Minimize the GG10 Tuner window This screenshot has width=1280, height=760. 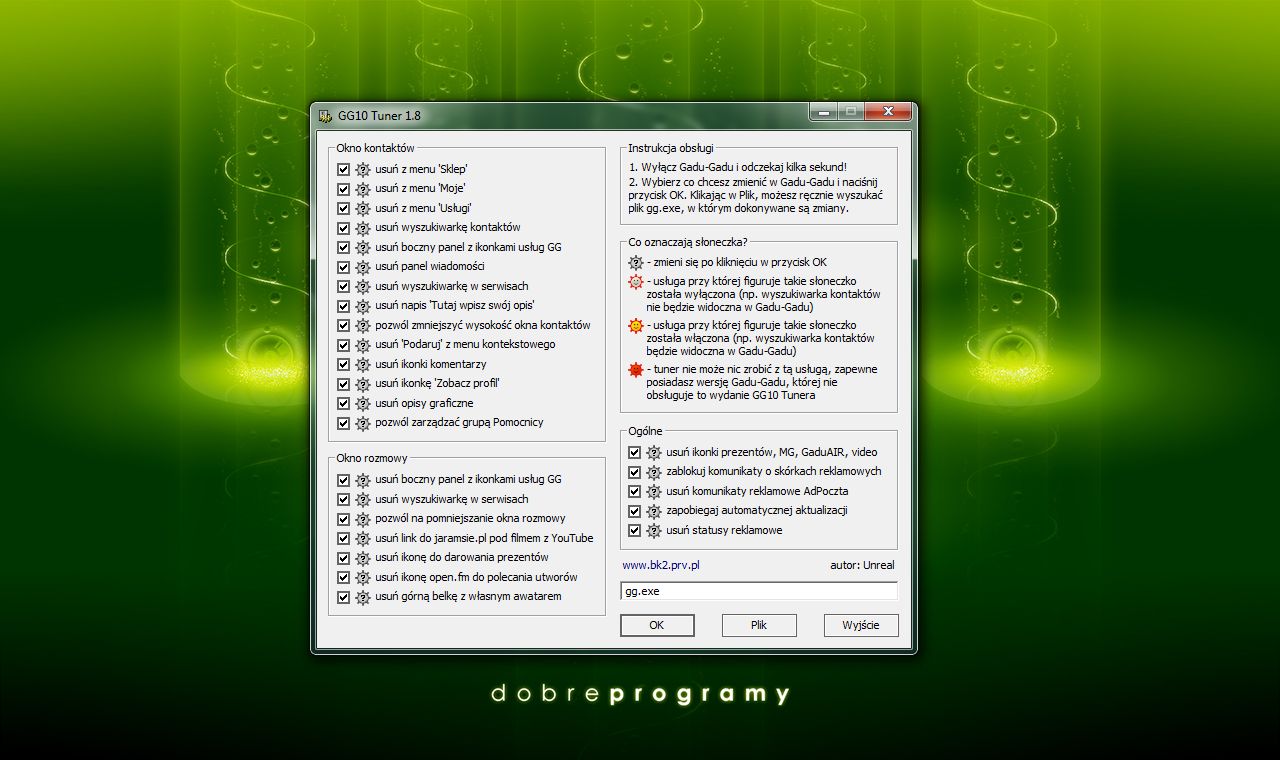(x=824, y=112)
